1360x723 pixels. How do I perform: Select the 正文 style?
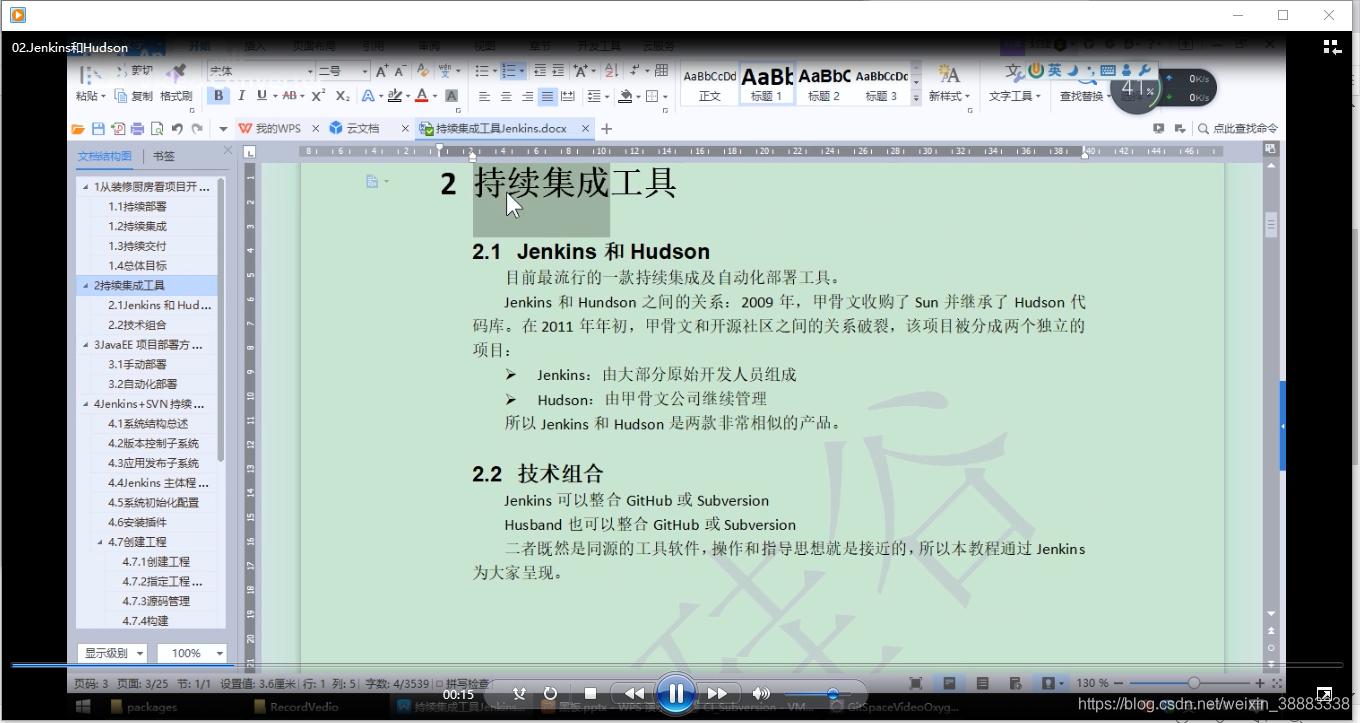[x=709, y=84]
